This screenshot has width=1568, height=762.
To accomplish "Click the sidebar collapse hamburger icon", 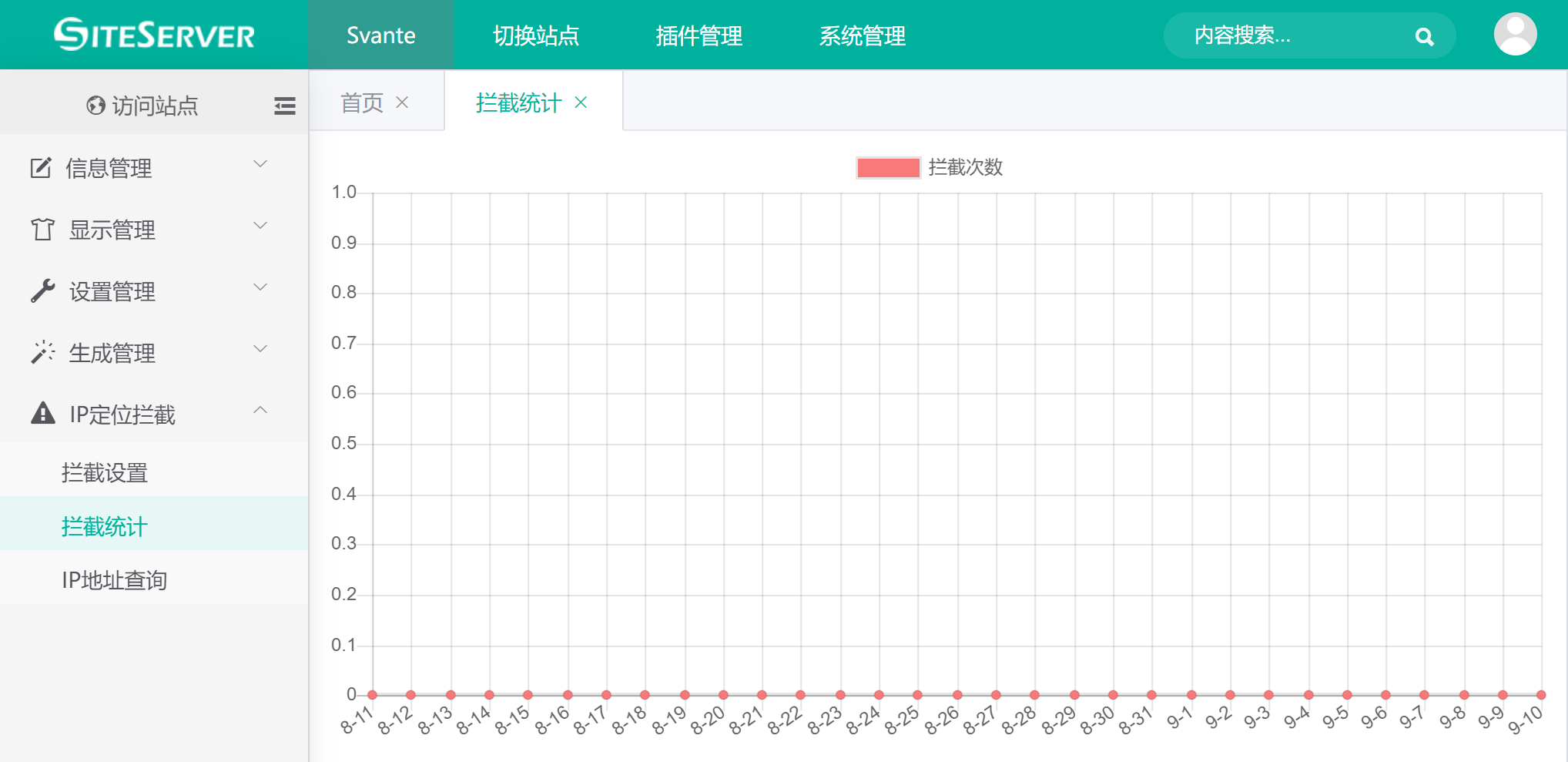I will (285, 106).
